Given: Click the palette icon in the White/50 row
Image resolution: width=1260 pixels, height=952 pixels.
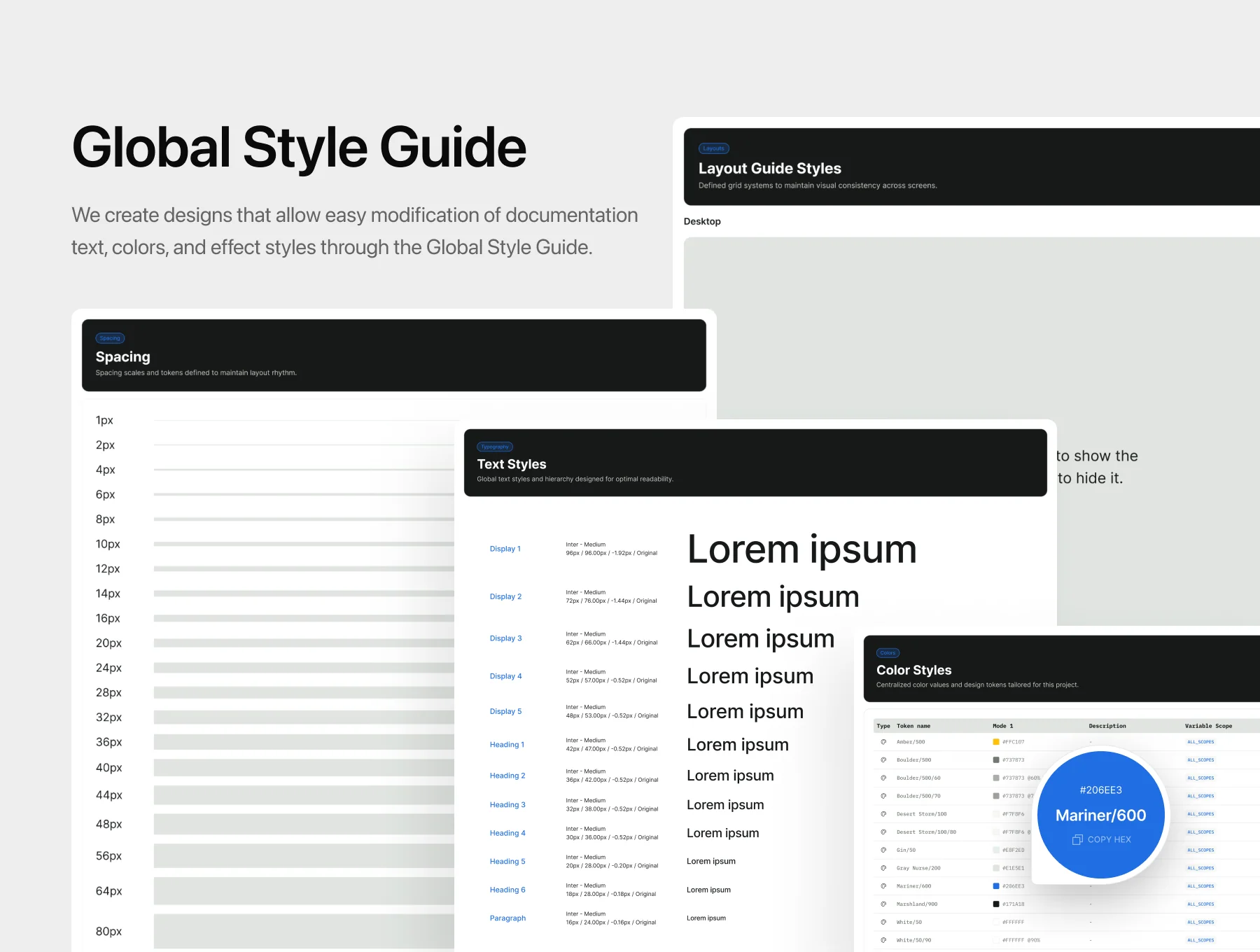Looking at the screenshot, I should pyautogui.click(x=883, y=922).
